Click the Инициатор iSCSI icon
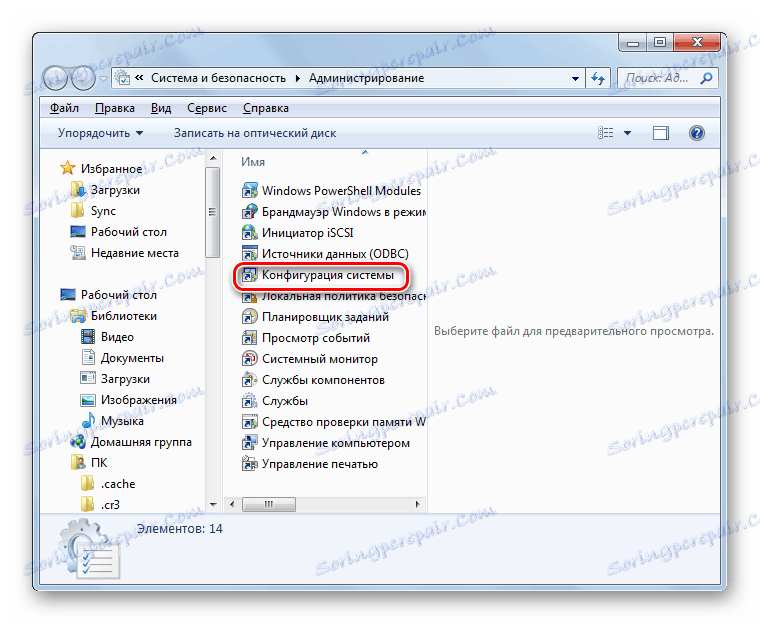Viewport: 760px width, 624px height. coord(249,233)
